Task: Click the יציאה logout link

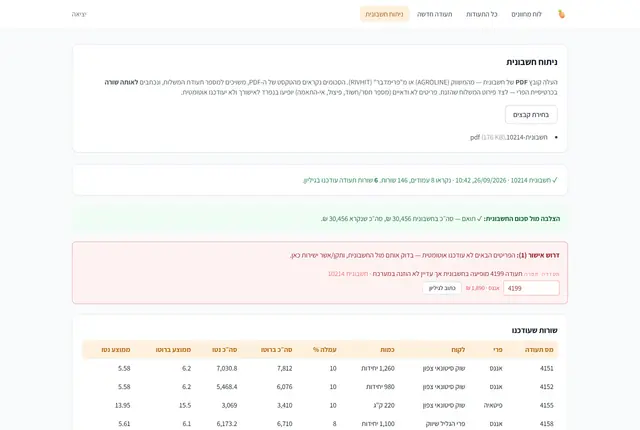Action: point(79,14)
